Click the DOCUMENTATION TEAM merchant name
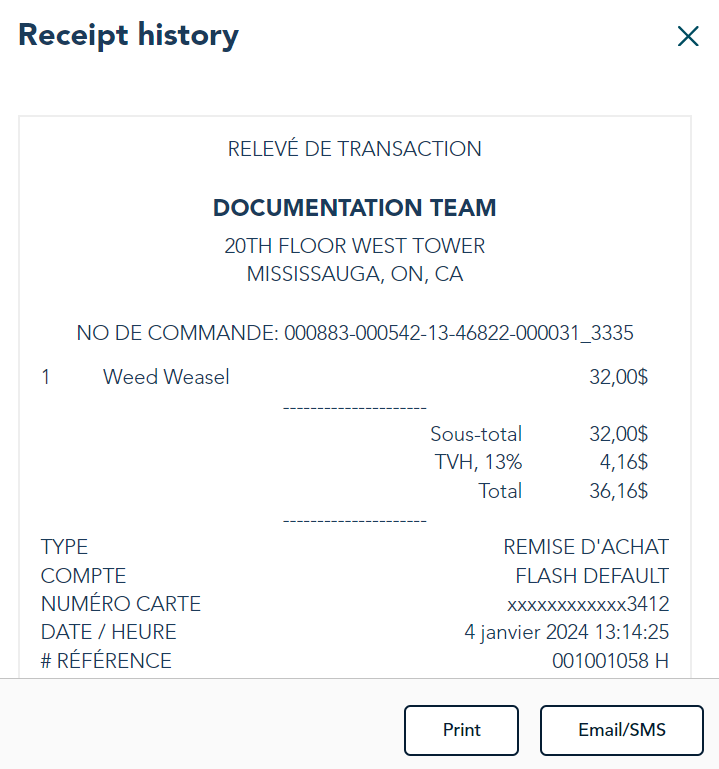The height and width of the screenshot is (769, 719). pos(355,208)
